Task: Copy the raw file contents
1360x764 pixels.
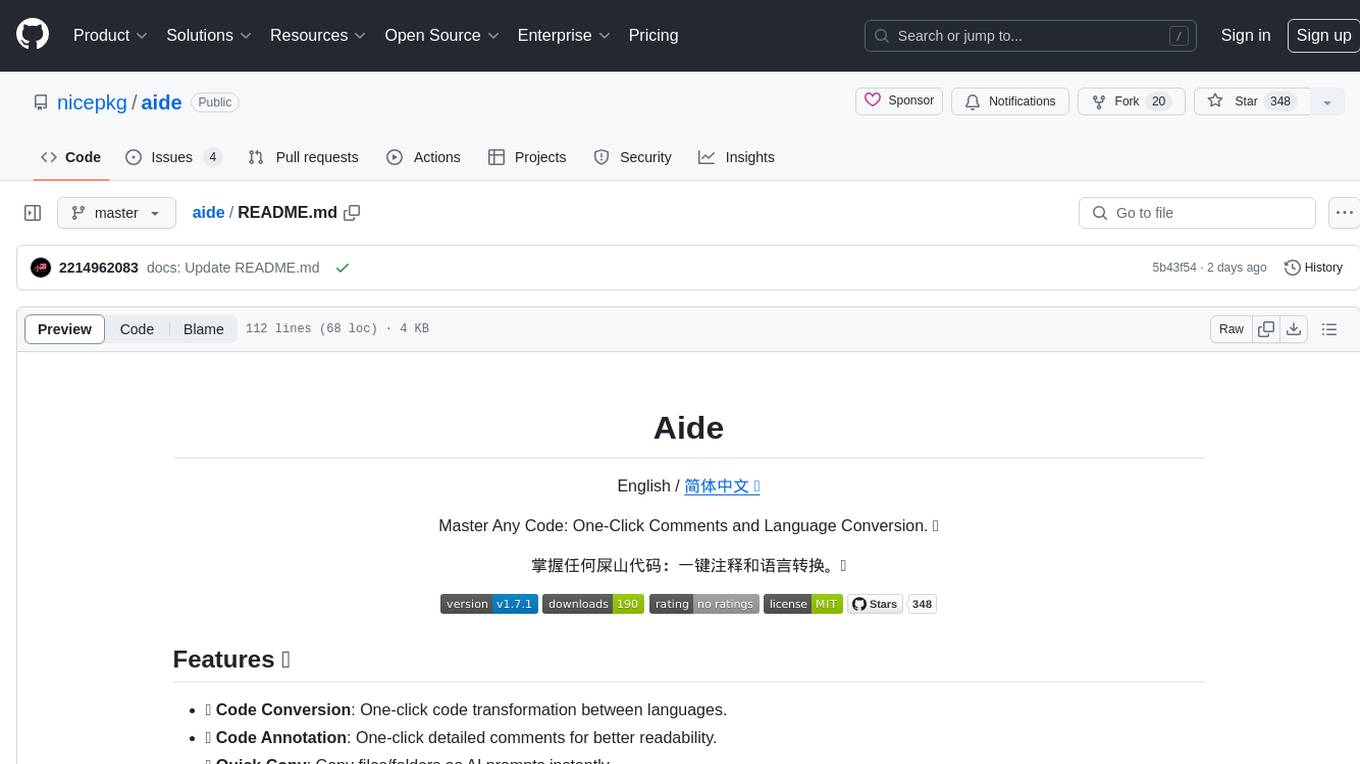Action: point(1267,329)
